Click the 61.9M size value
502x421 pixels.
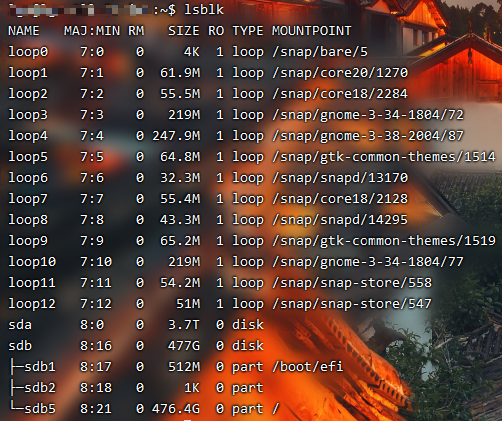(180, 73)
